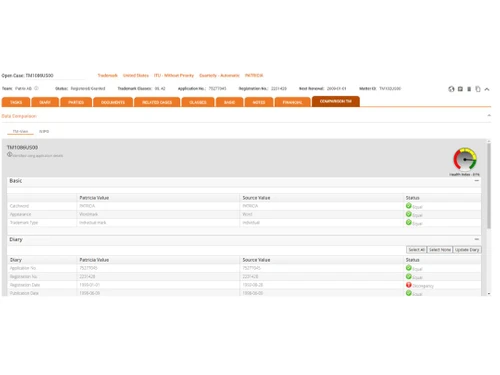Click the save icon in the case header
This screenshot has width=500, height=375.
pyautogui.click(x=460, y=89)
